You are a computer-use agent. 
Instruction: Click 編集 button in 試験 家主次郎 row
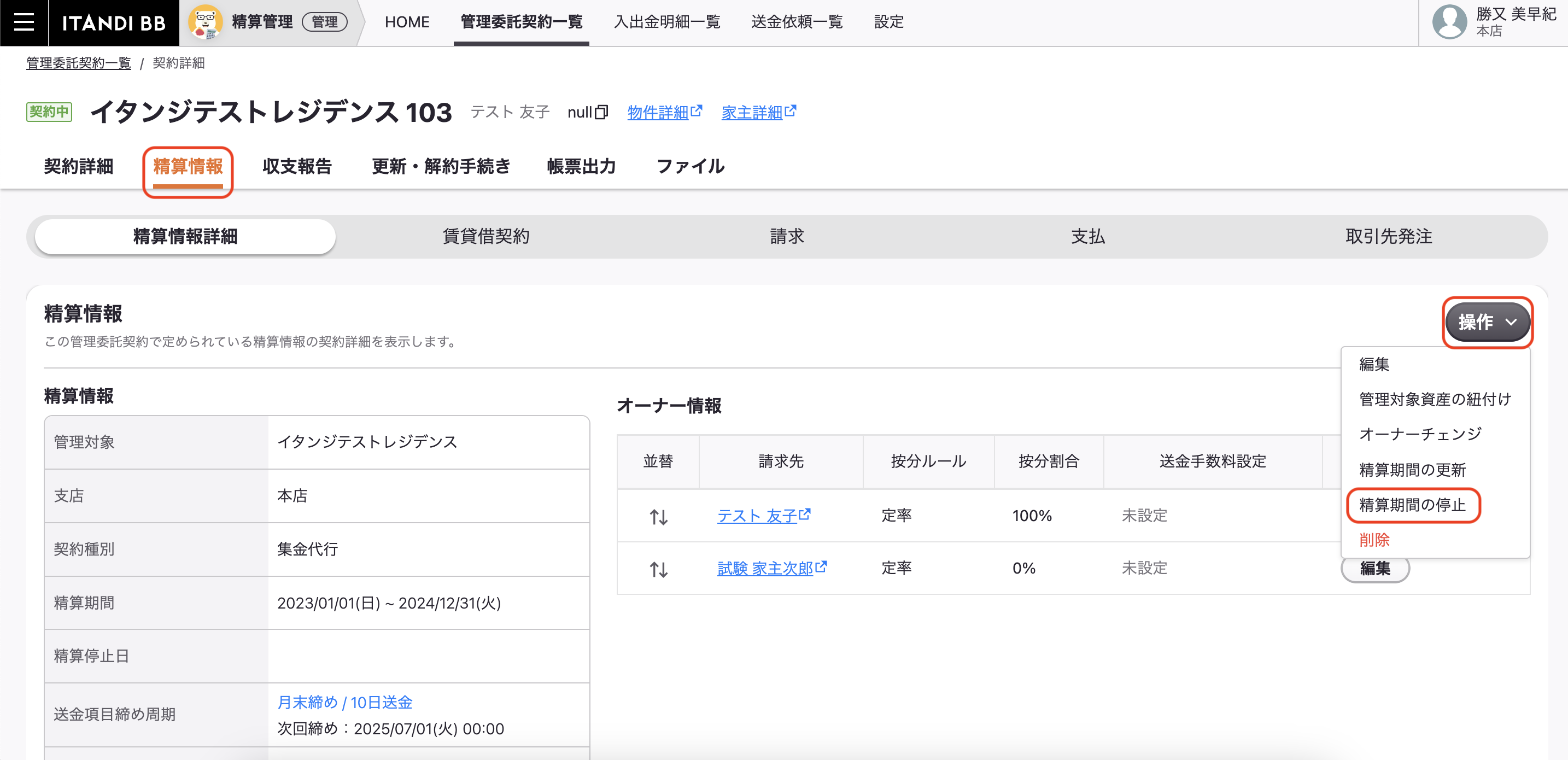(1374, 569)
